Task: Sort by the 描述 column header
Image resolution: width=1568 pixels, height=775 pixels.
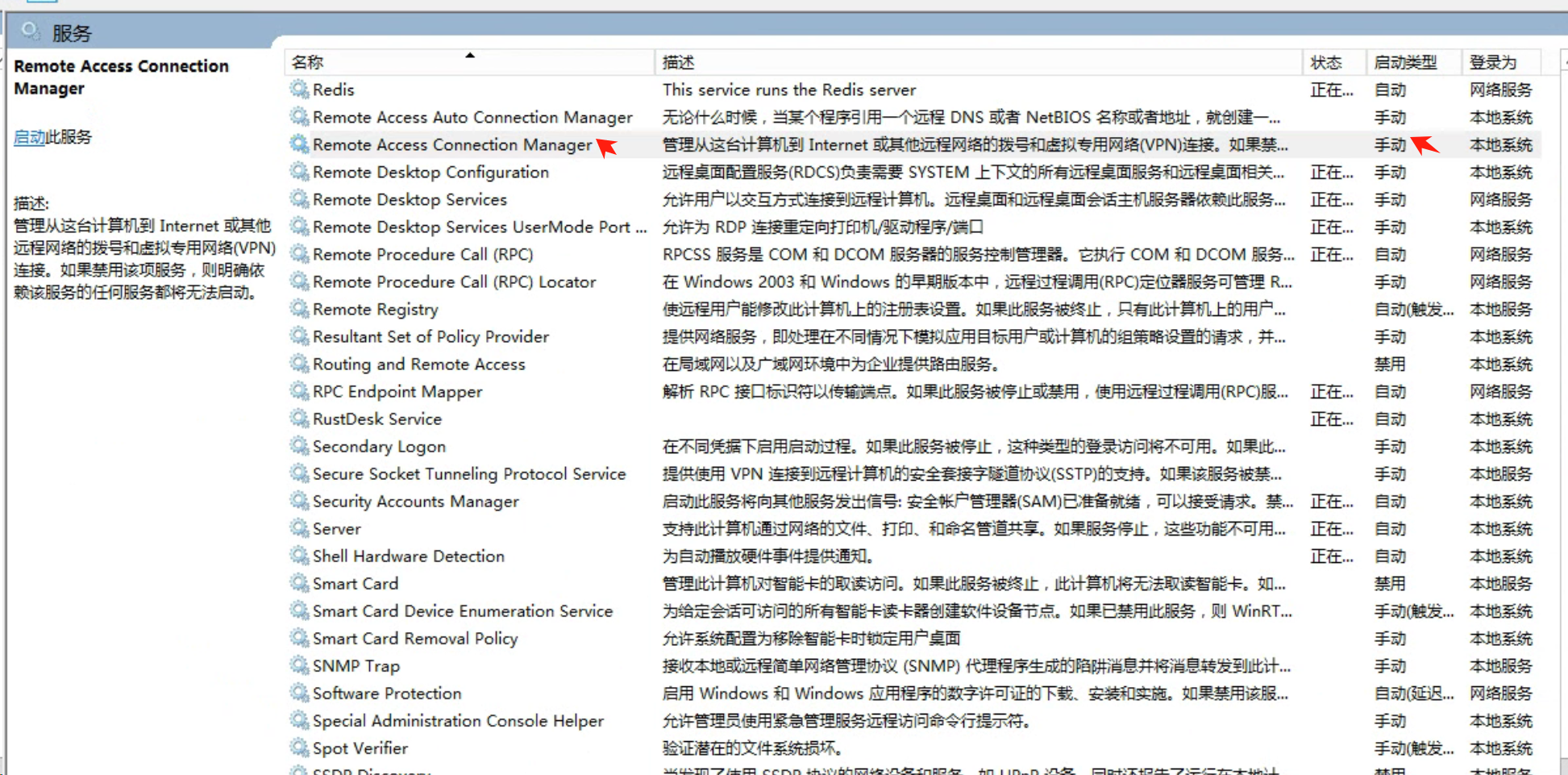Action: (x=979, y=62)
